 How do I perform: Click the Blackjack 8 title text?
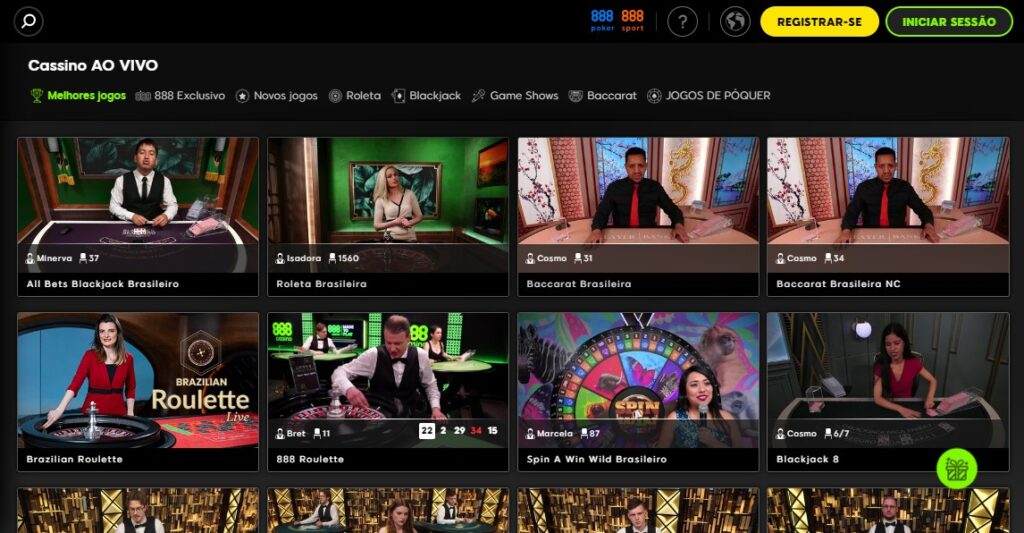tap(807, 459)
